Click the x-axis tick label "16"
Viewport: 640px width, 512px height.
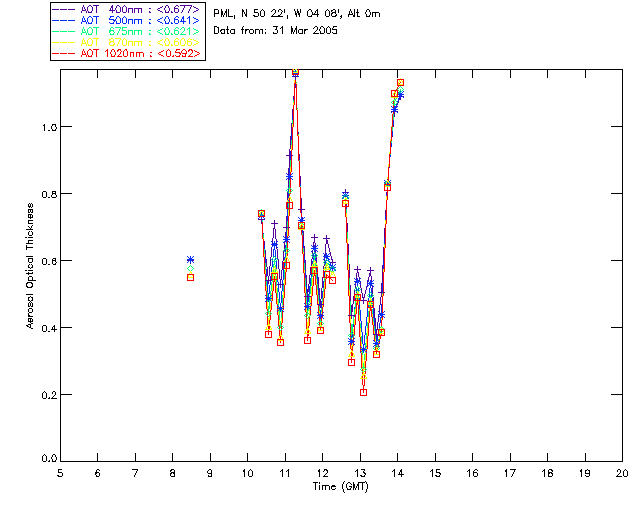point(473,473)
